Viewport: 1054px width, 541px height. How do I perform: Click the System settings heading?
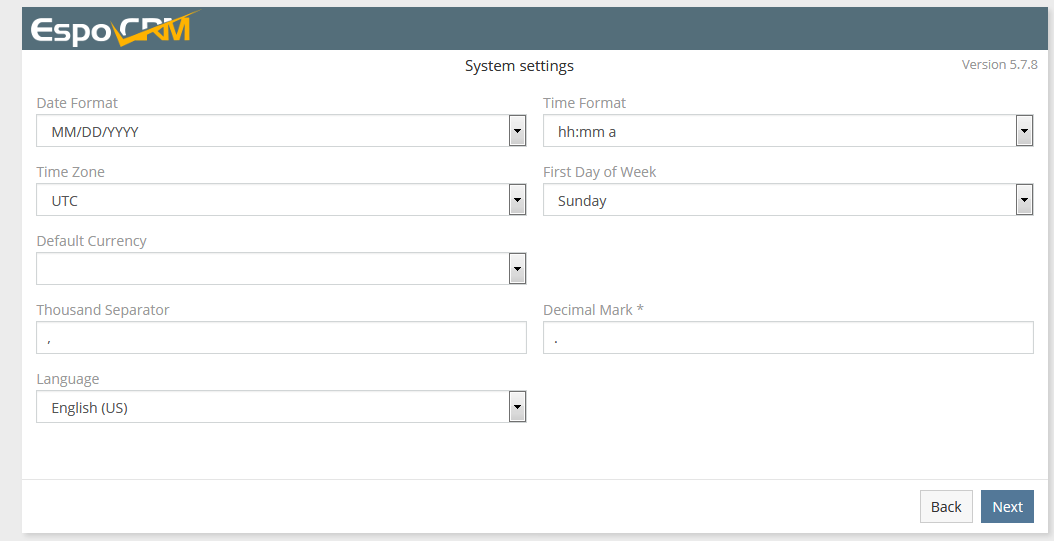click(519, 66)
